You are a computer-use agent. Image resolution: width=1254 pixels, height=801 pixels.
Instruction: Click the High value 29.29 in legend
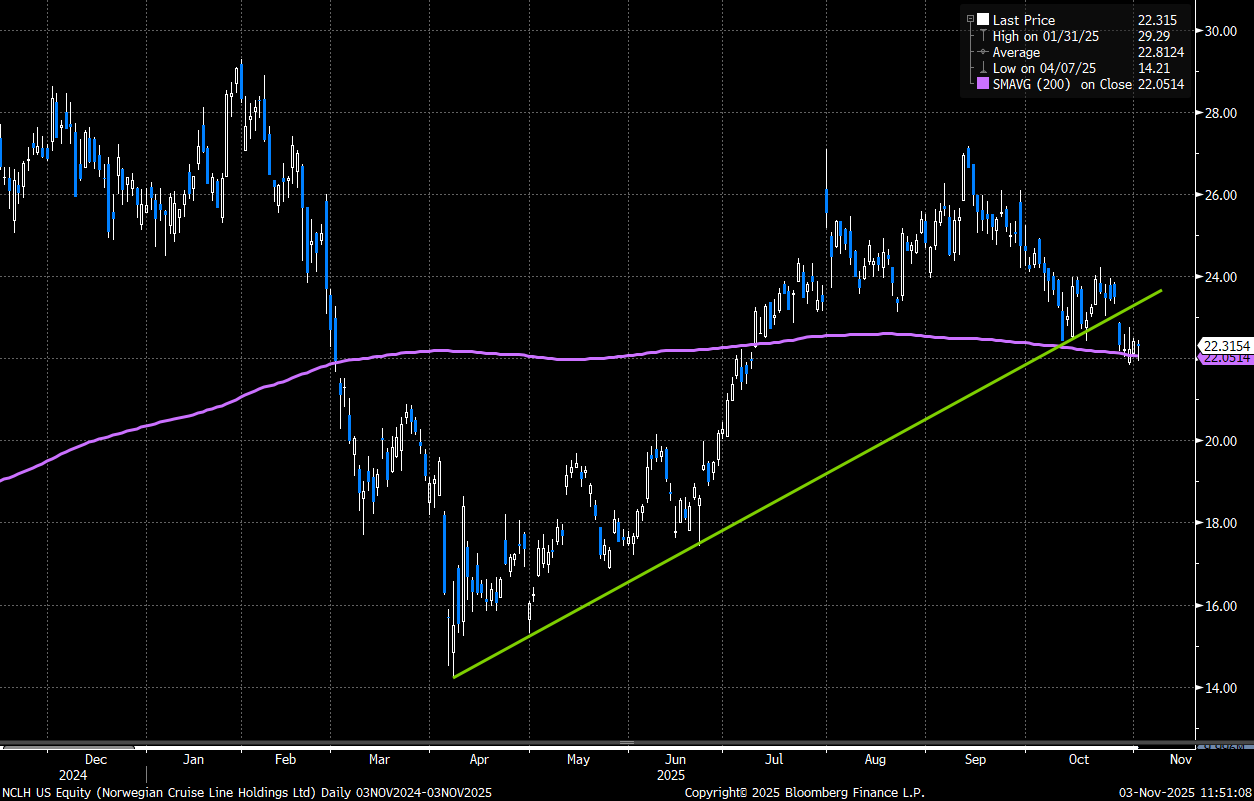click(x=1154, y=35)
